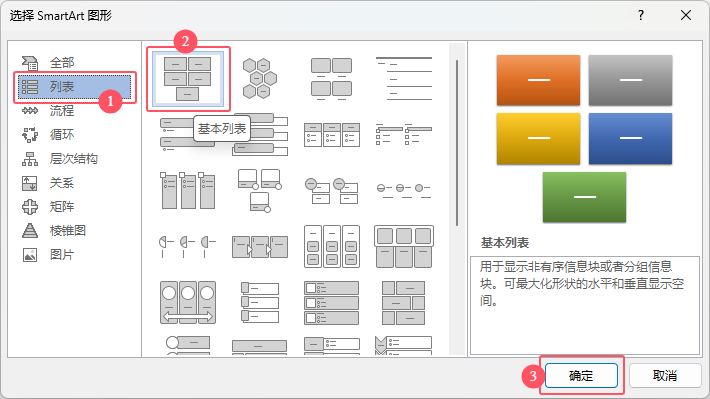This screenshot has width=710, height=399.
Task: Choose the three small circles with dashes layout
Action: pyautogui.click(x=403, y=190)
